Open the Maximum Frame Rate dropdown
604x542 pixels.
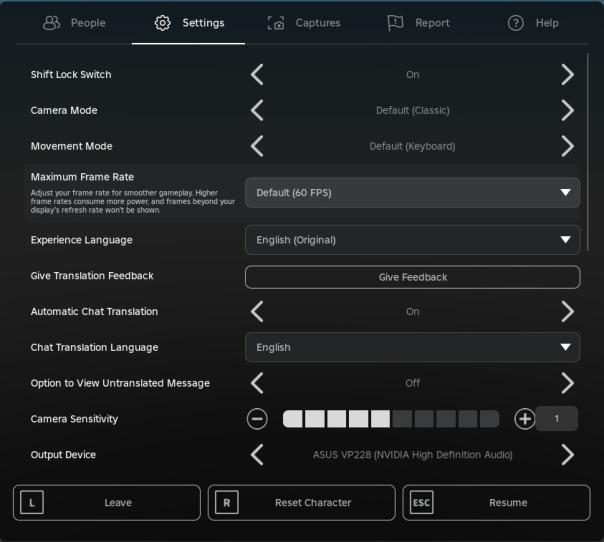[x=412, y=192]
